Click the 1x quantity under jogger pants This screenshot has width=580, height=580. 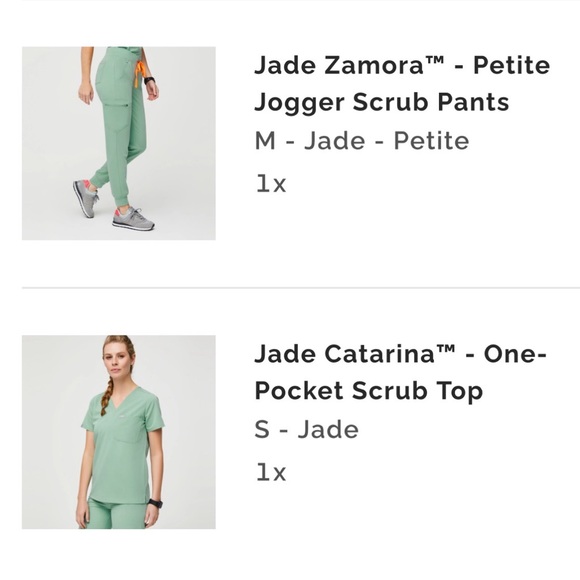click(x=271, y=184)
